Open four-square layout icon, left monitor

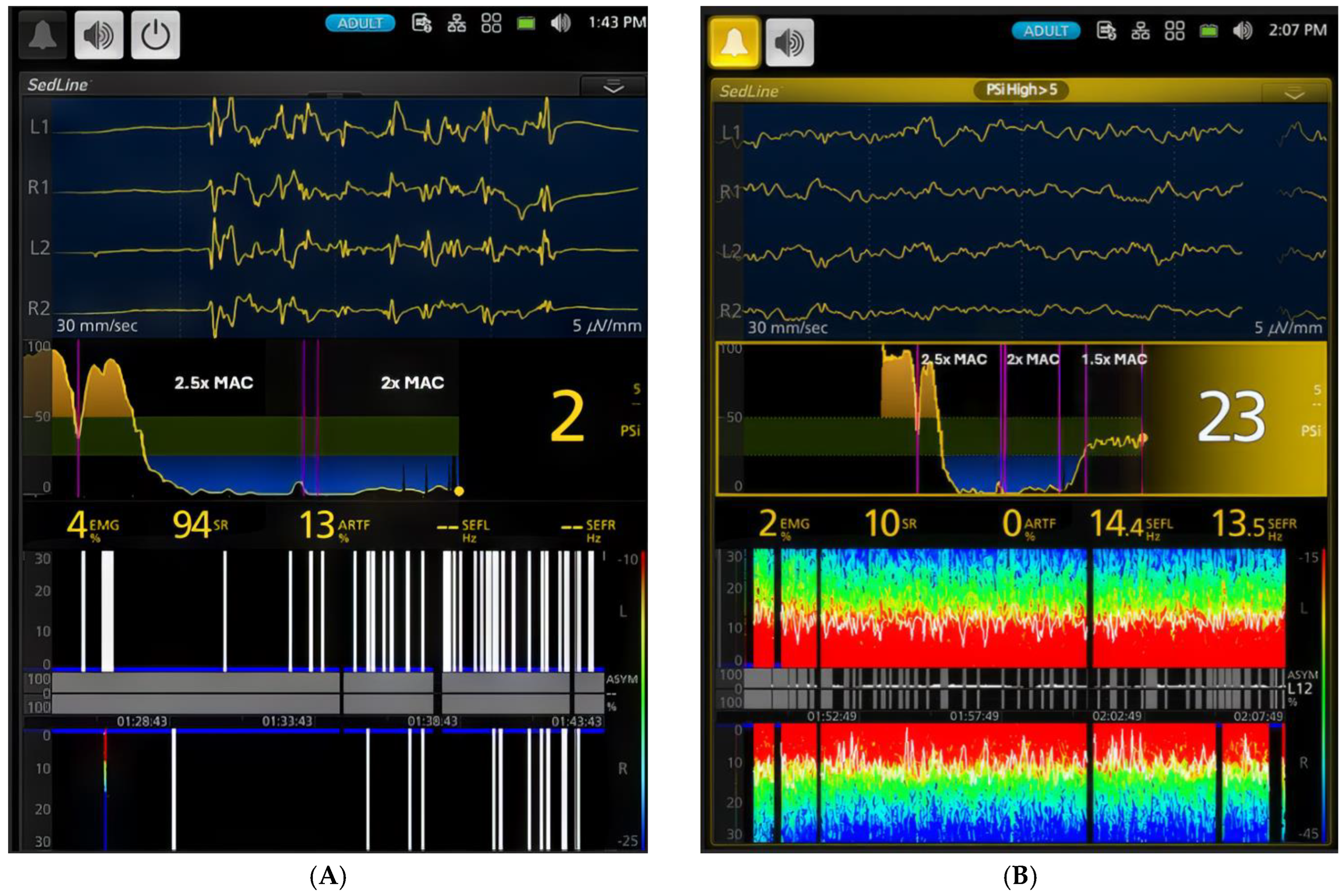click(491, 24)
